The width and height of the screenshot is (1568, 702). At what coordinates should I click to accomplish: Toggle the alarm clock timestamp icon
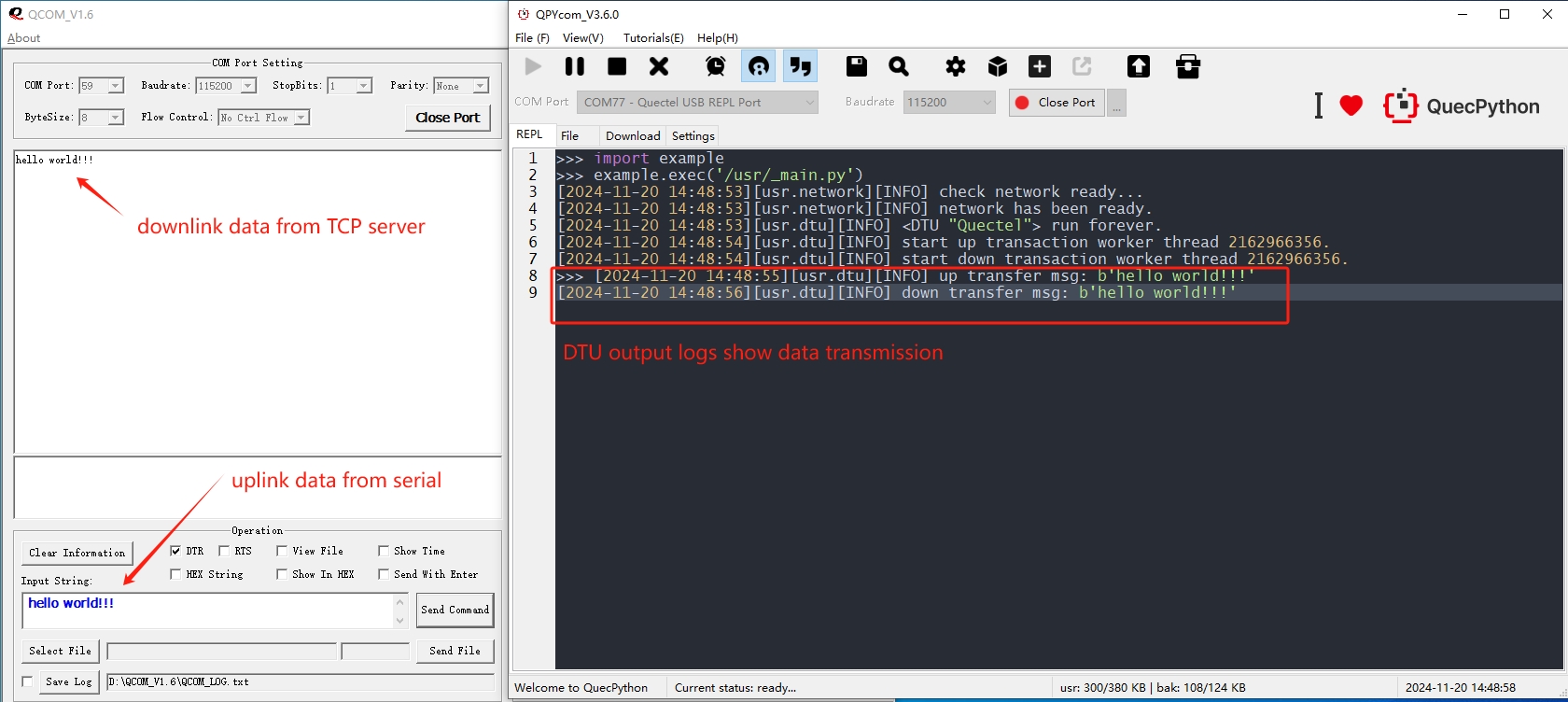pos(716,66)
